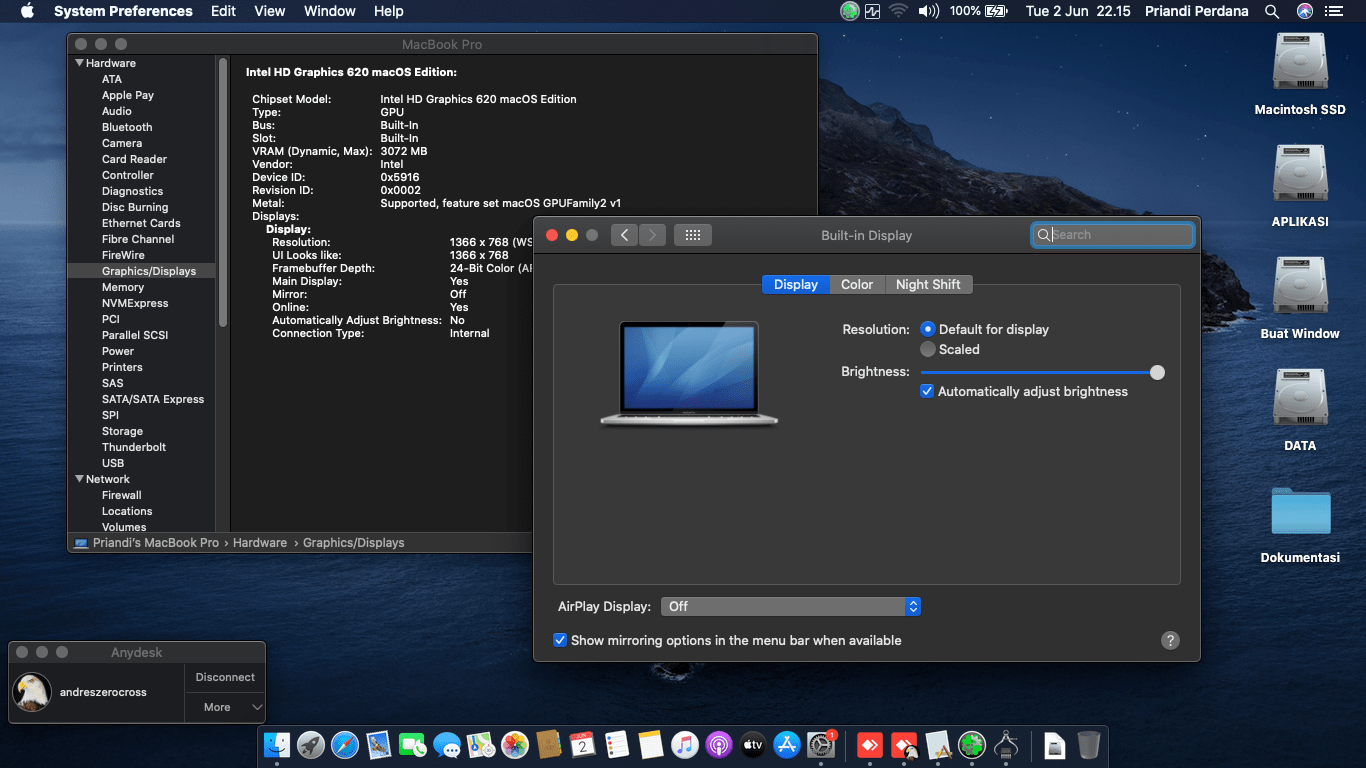Viewport: 1366px width, 768px height.
Task: Switch to the Color tab
Action: 857,284
